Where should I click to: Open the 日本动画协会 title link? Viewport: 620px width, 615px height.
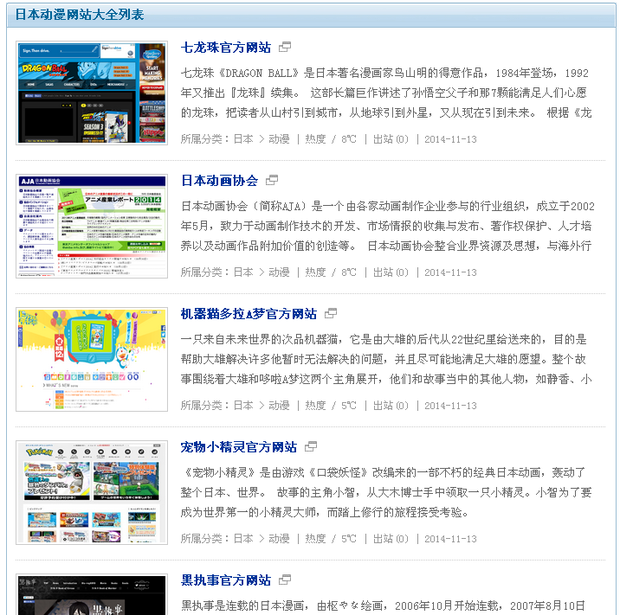219,181
